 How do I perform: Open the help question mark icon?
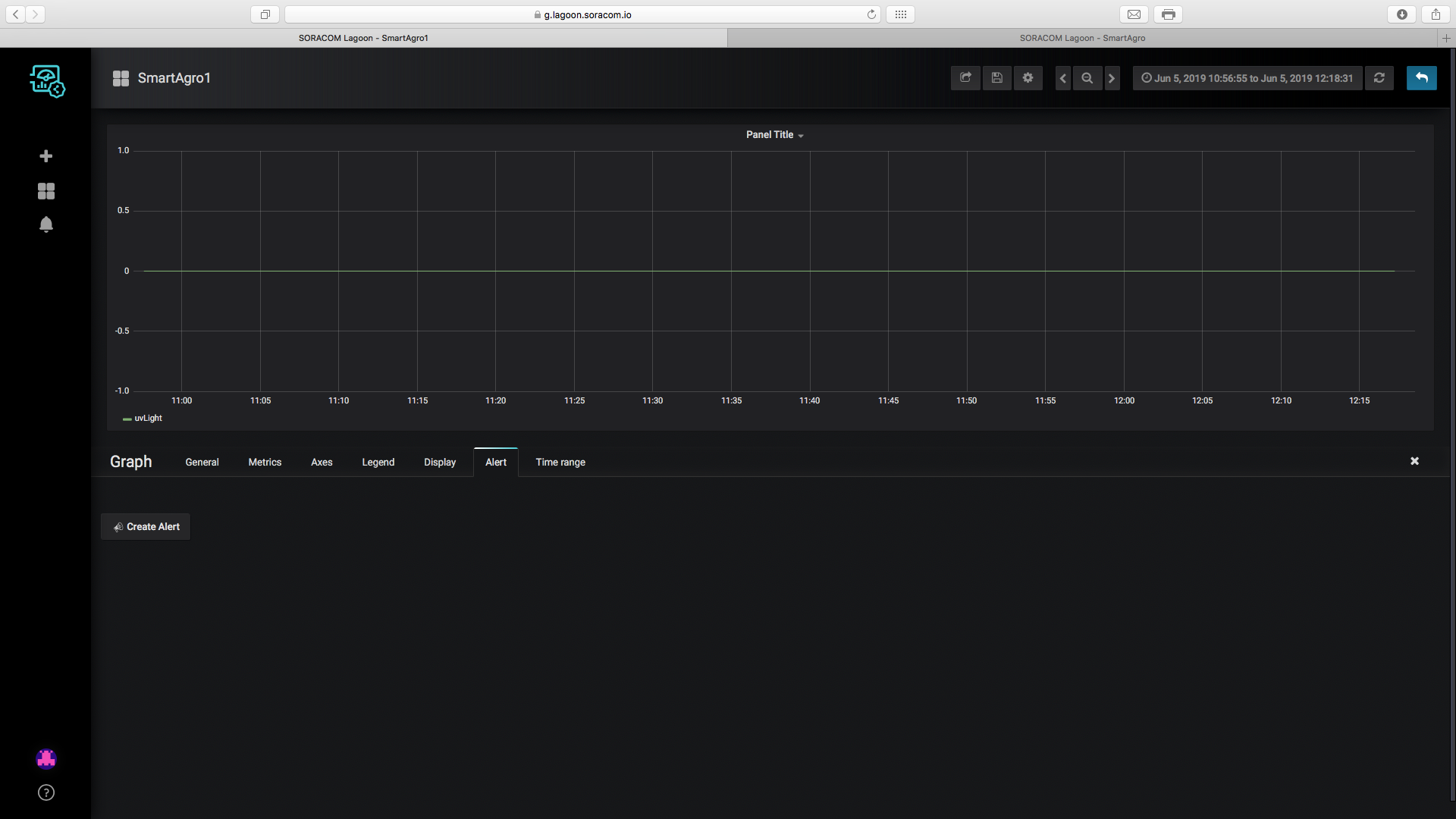click(x=45, y=792)
